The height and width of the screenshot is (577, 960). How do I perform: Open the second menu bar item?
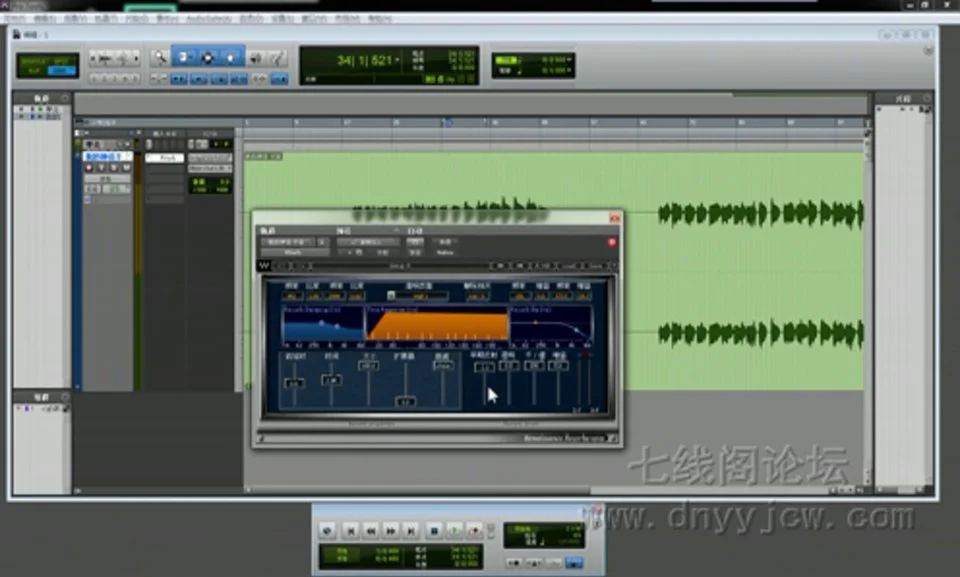pyautogui.click(x=44, y=18)
